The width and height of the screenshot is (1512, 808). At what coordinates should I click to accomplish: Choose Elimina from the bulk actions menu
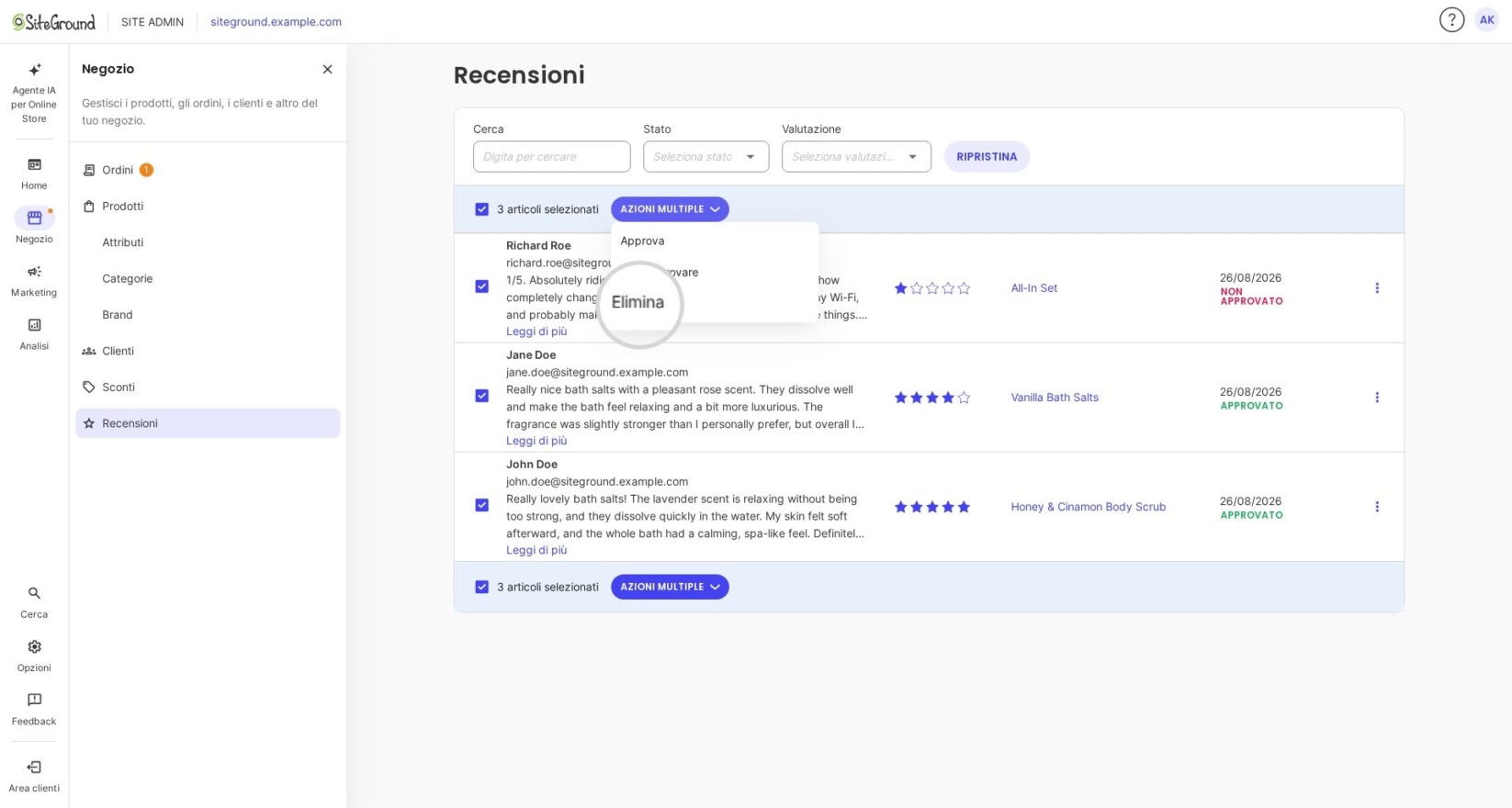click(x=638, y=302)
